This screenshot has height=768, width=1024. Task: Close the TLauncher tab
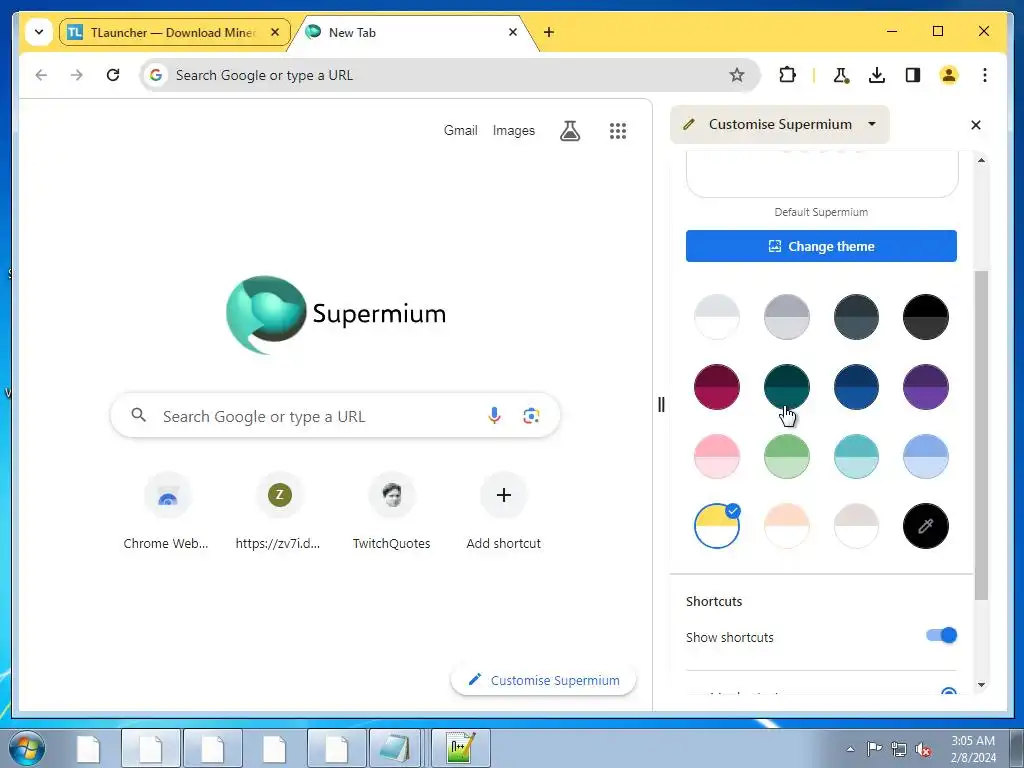[275, 32]
